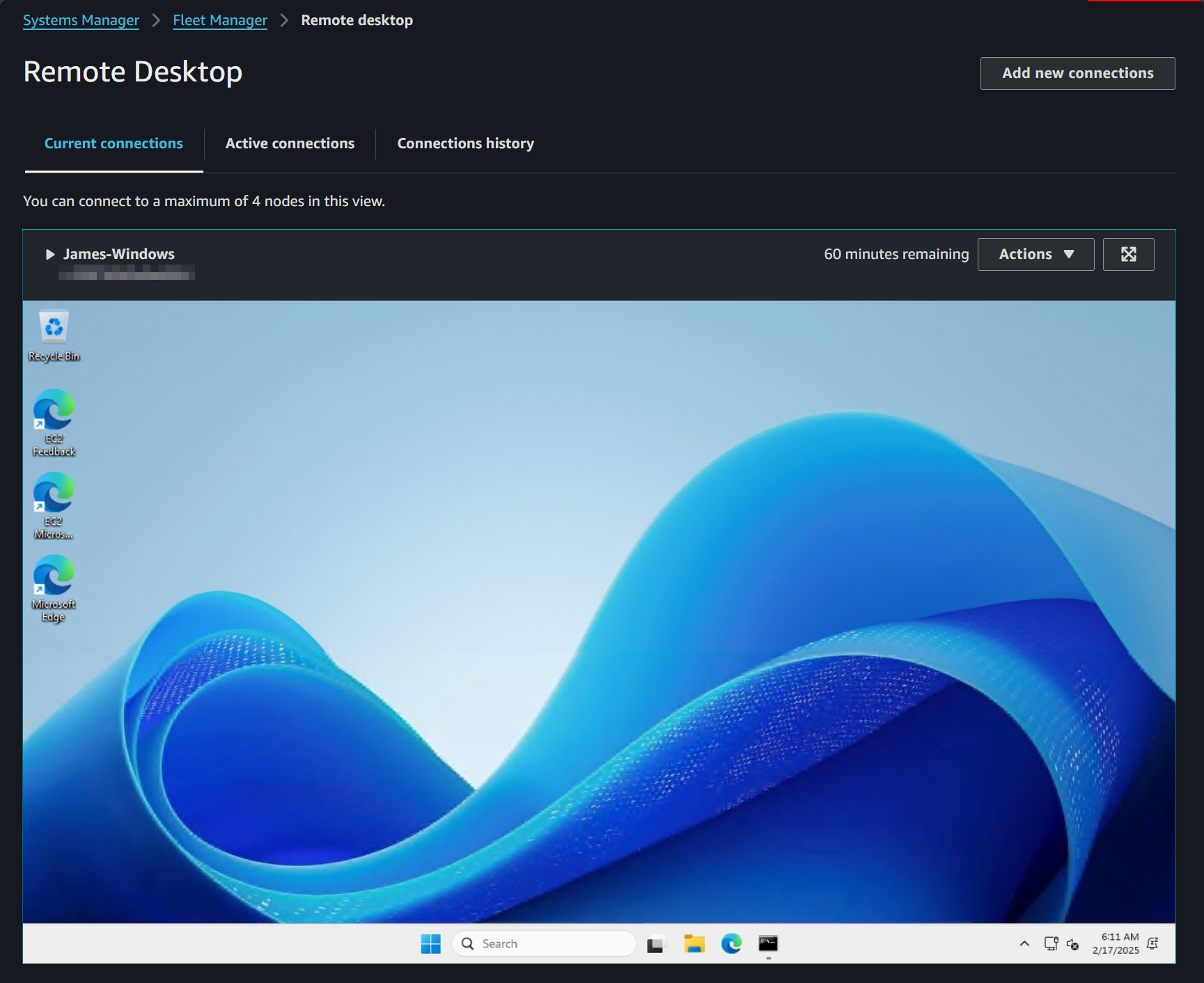Select the Recycle Bin desktop icon
The image size is (1204, 983).
pos(54,336)
